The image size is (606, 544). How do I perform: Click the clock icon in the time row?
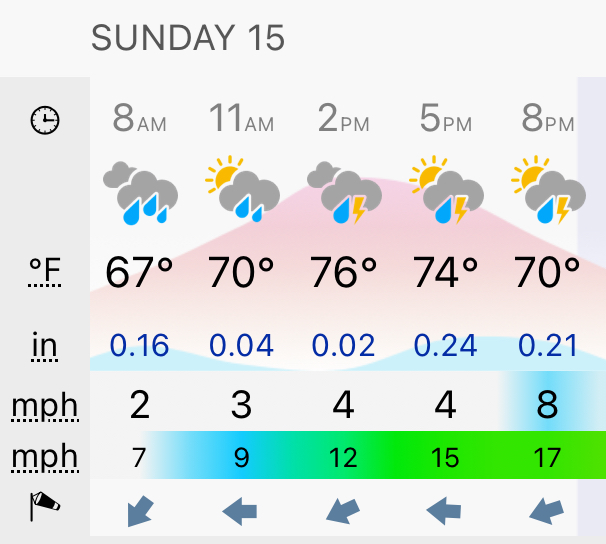point(45,120)
